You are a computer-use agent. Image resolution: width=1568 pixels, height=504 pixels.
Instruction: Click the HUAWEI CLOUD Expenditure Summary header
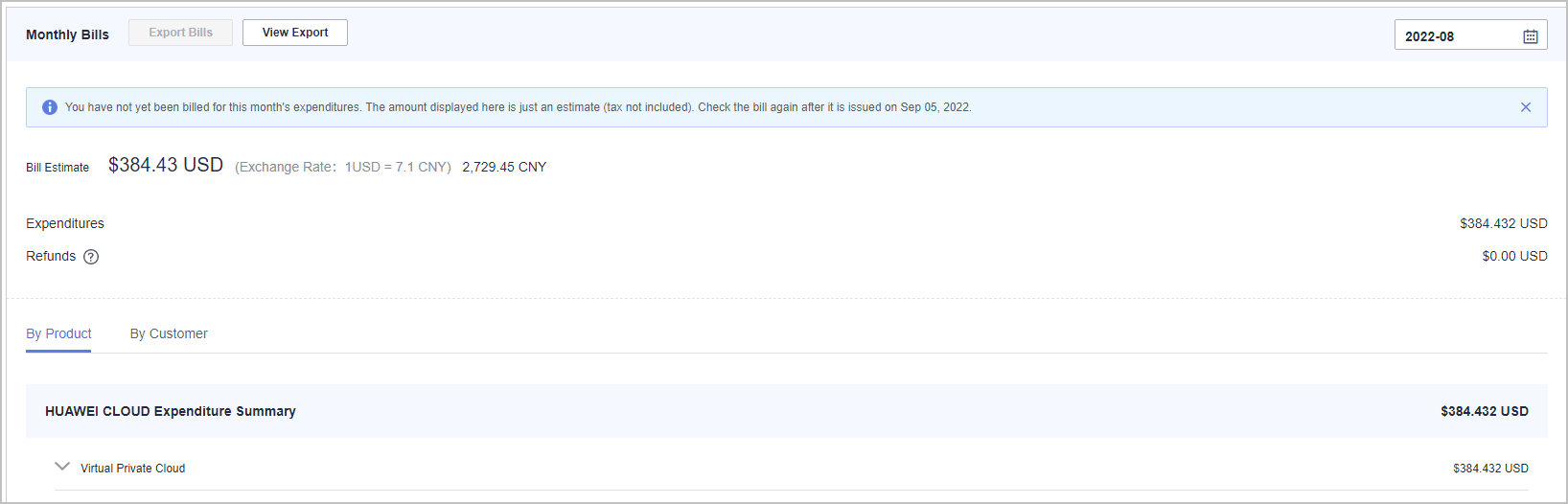click(x=171, y=411)
